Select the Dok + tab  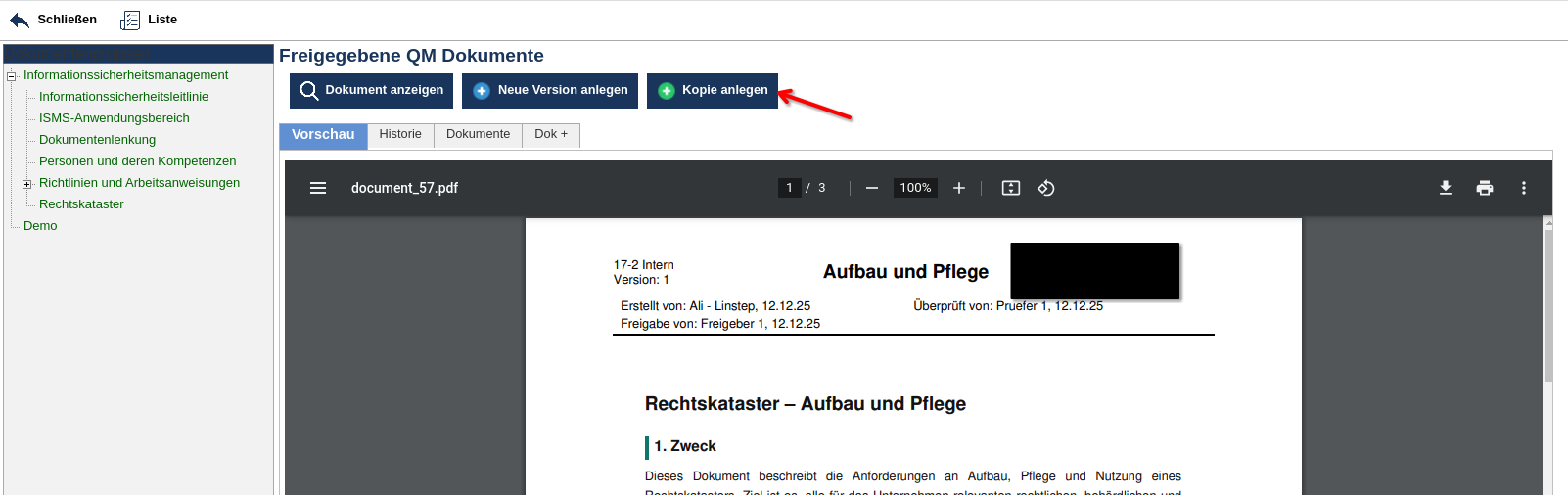[x=551, y=135]
